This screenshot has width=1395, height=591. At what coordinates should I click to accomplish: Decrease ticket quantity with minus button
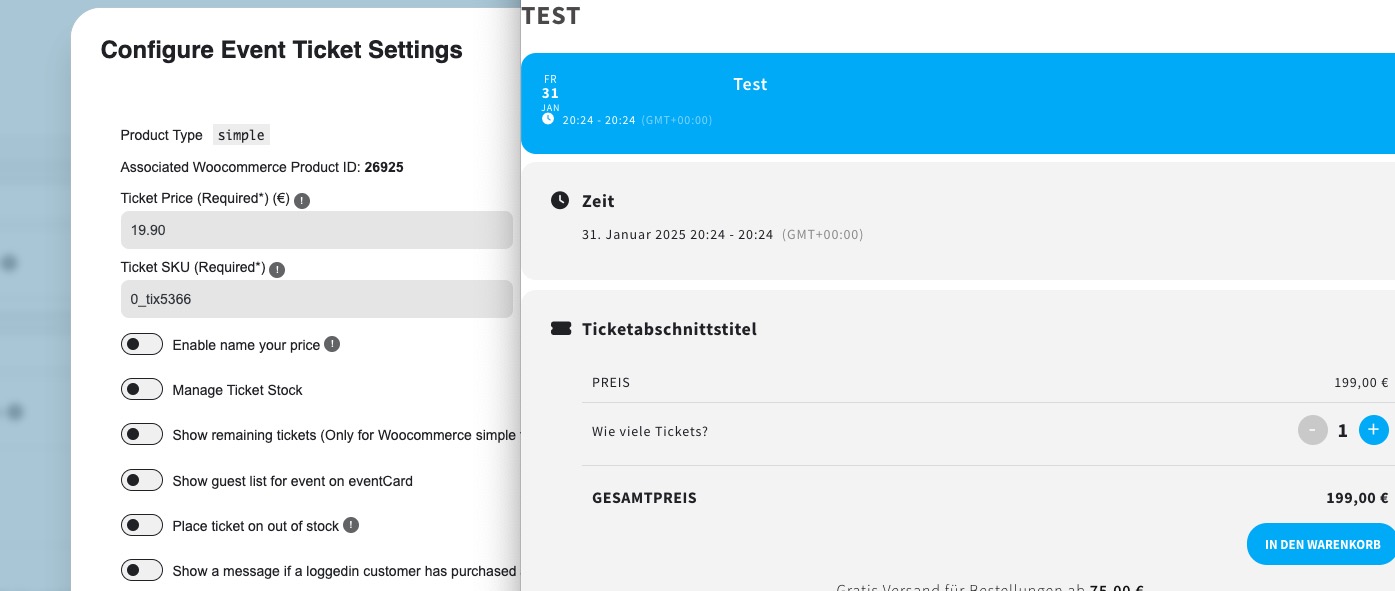[1313, 430]
